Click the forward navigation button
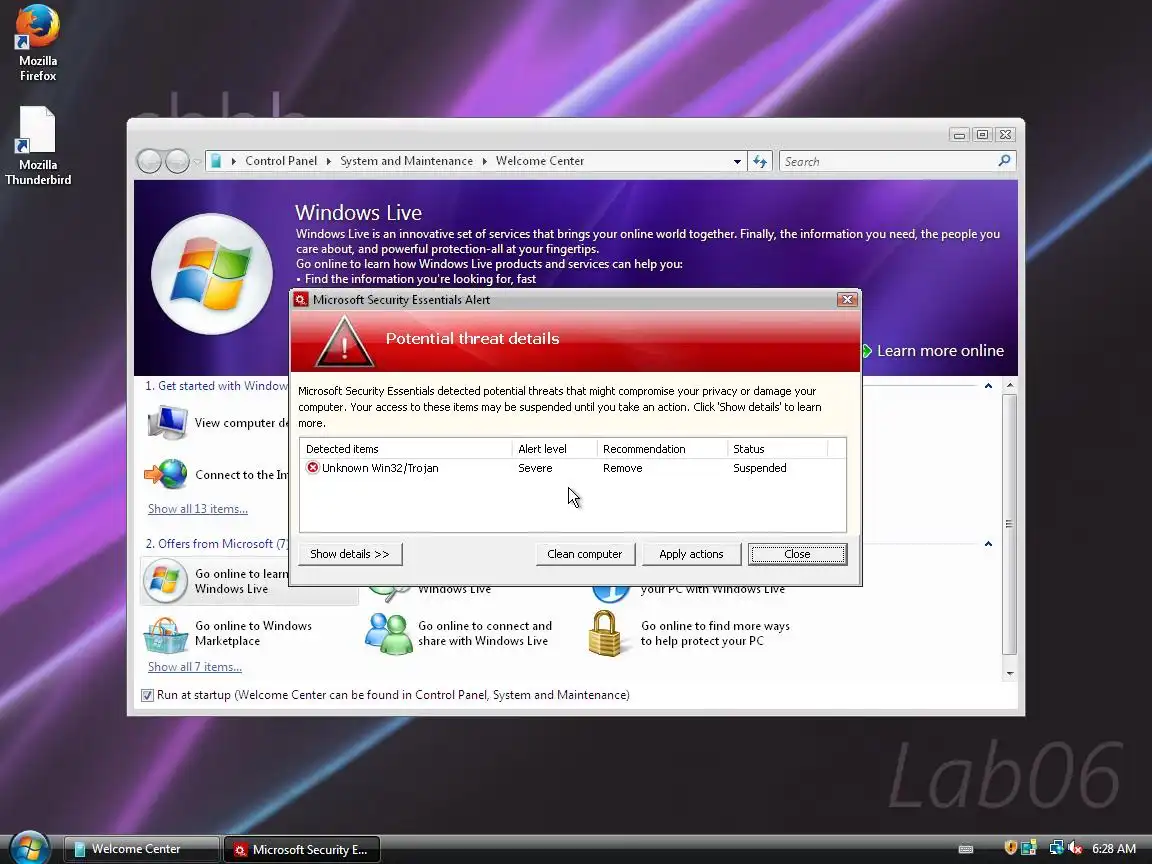This screenshot has width=1152, height=864. pyautogui.click(x=177, y=161)
